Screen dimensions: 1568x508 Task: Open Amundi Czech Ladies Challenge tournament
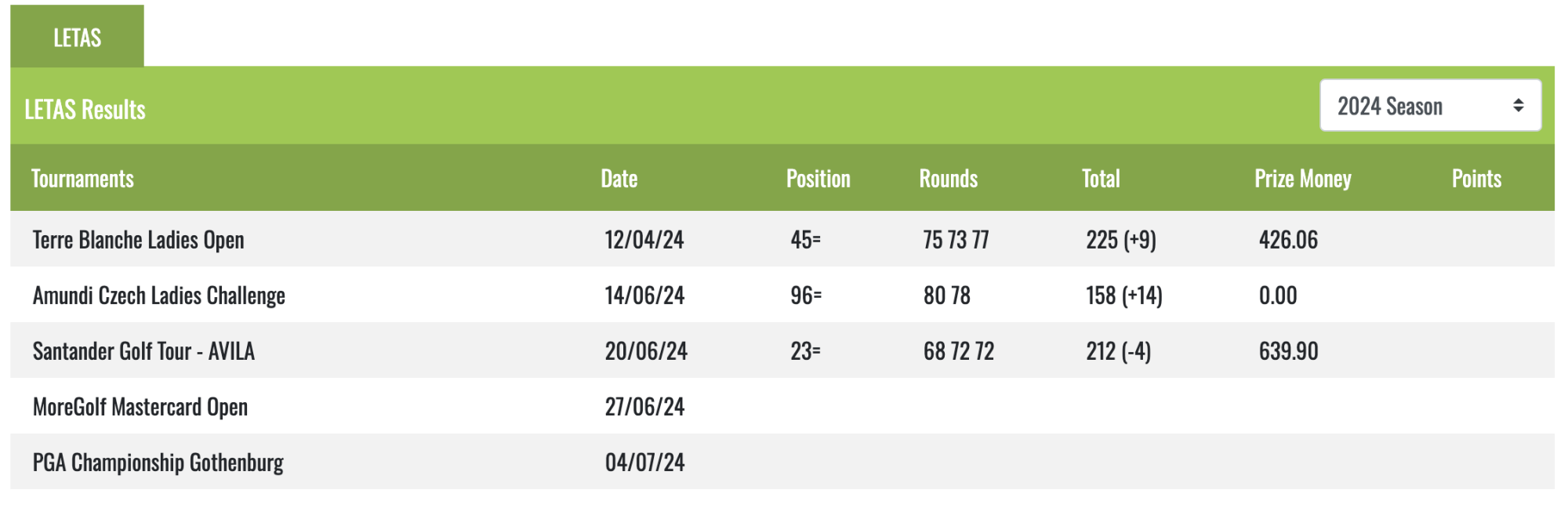(159, 296)
